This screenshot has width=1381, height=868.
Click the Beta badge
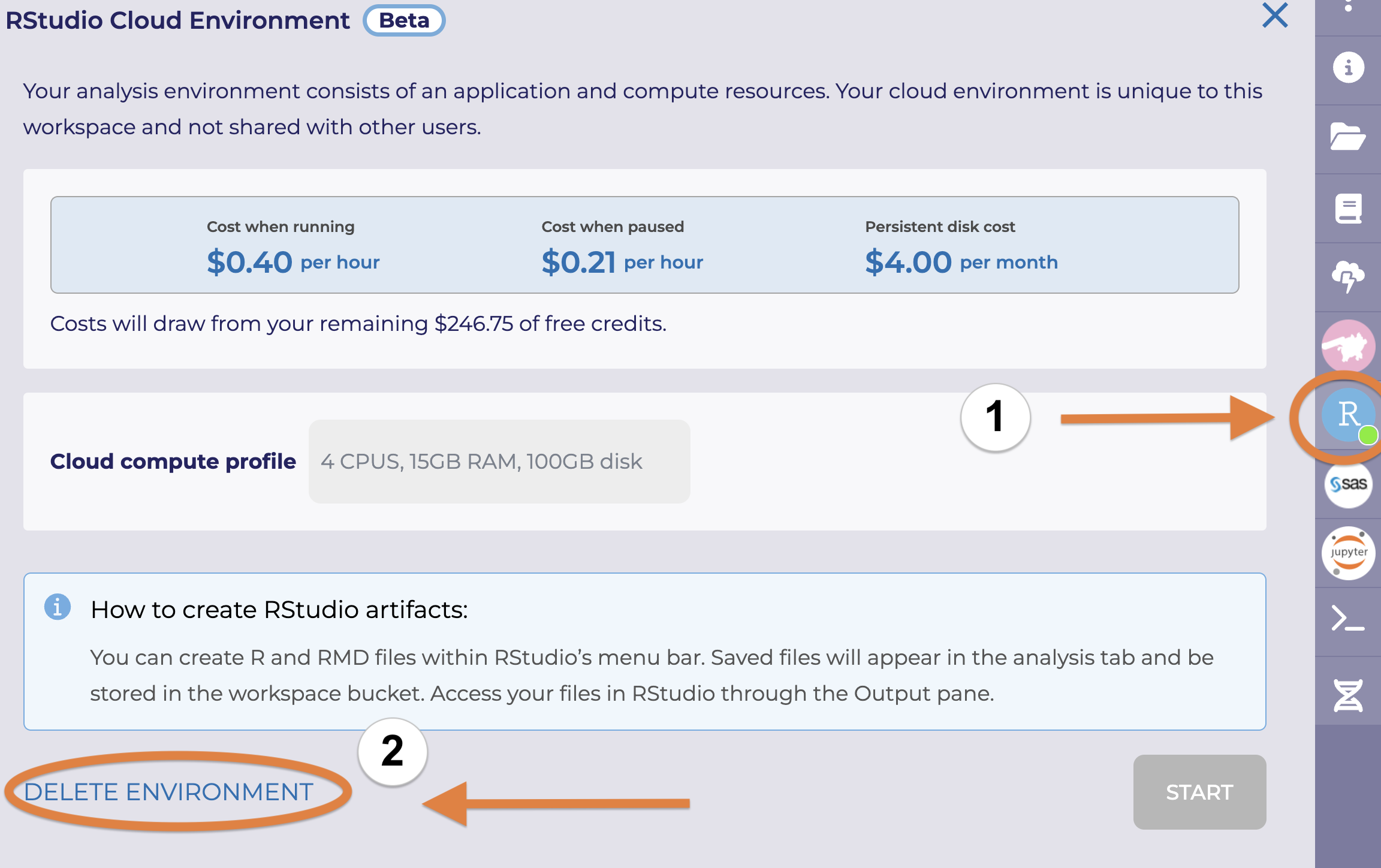[x=404, y=20]
